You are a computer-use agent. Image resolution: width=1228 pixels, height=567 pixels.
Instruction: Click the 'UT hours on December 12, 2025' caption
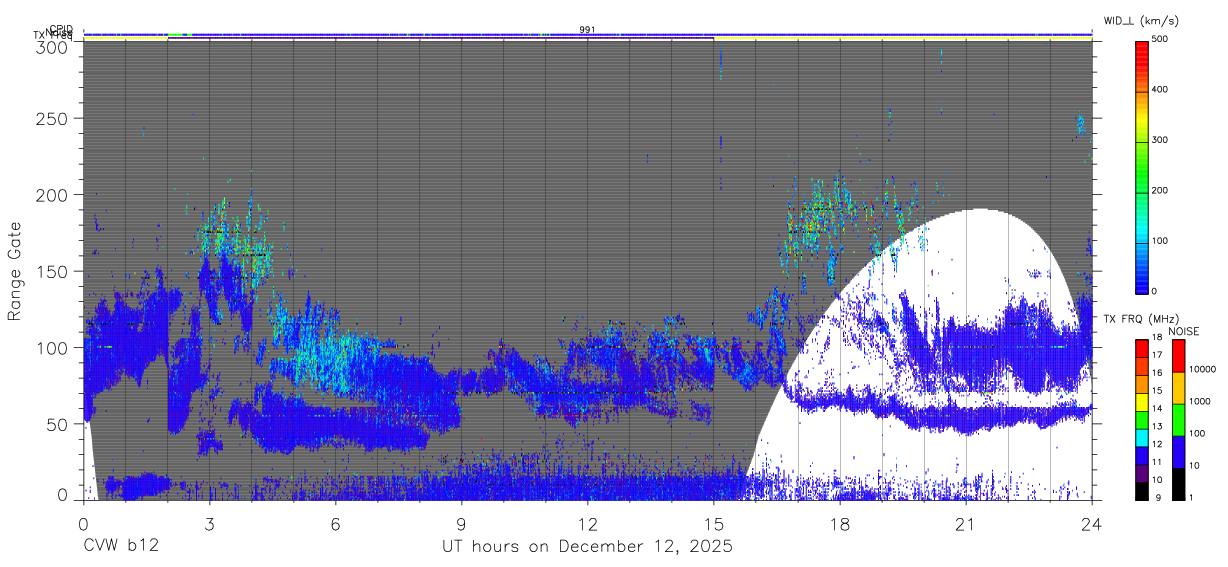click(x=588, y=547)
